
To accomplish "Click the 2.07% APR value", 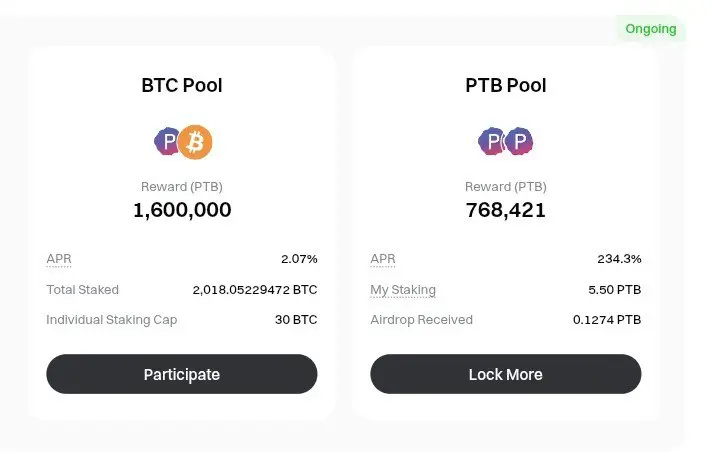I will tap(299, 259).
